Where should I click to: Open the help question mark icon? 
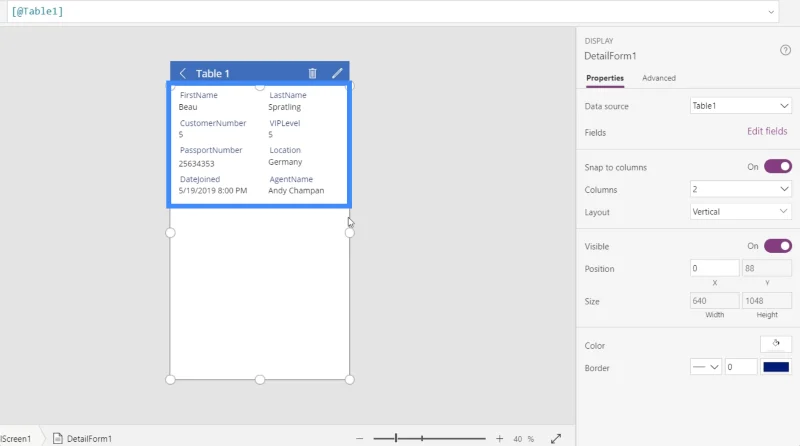[785, 50]
